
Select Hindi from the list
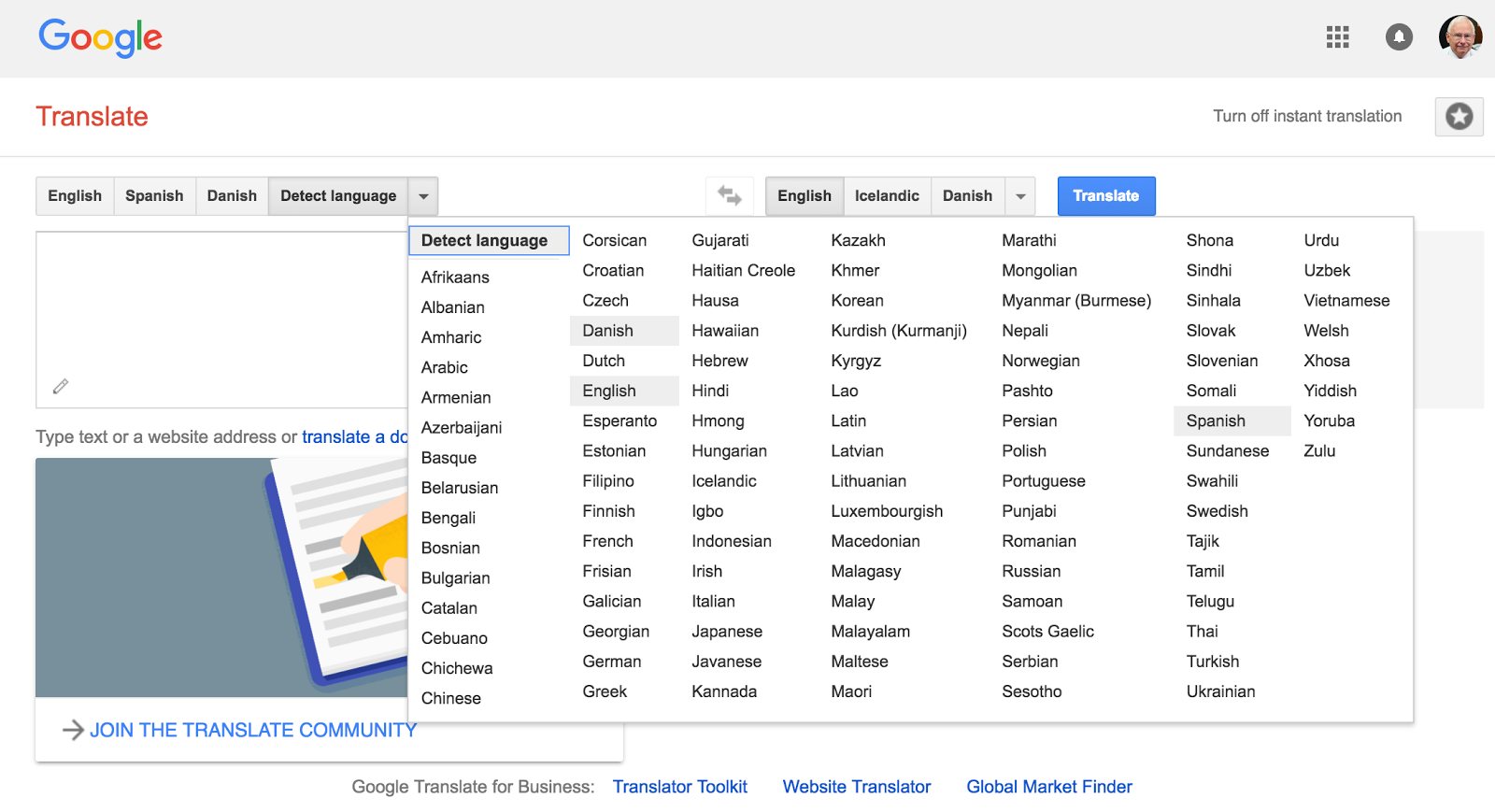click(710, 391)
